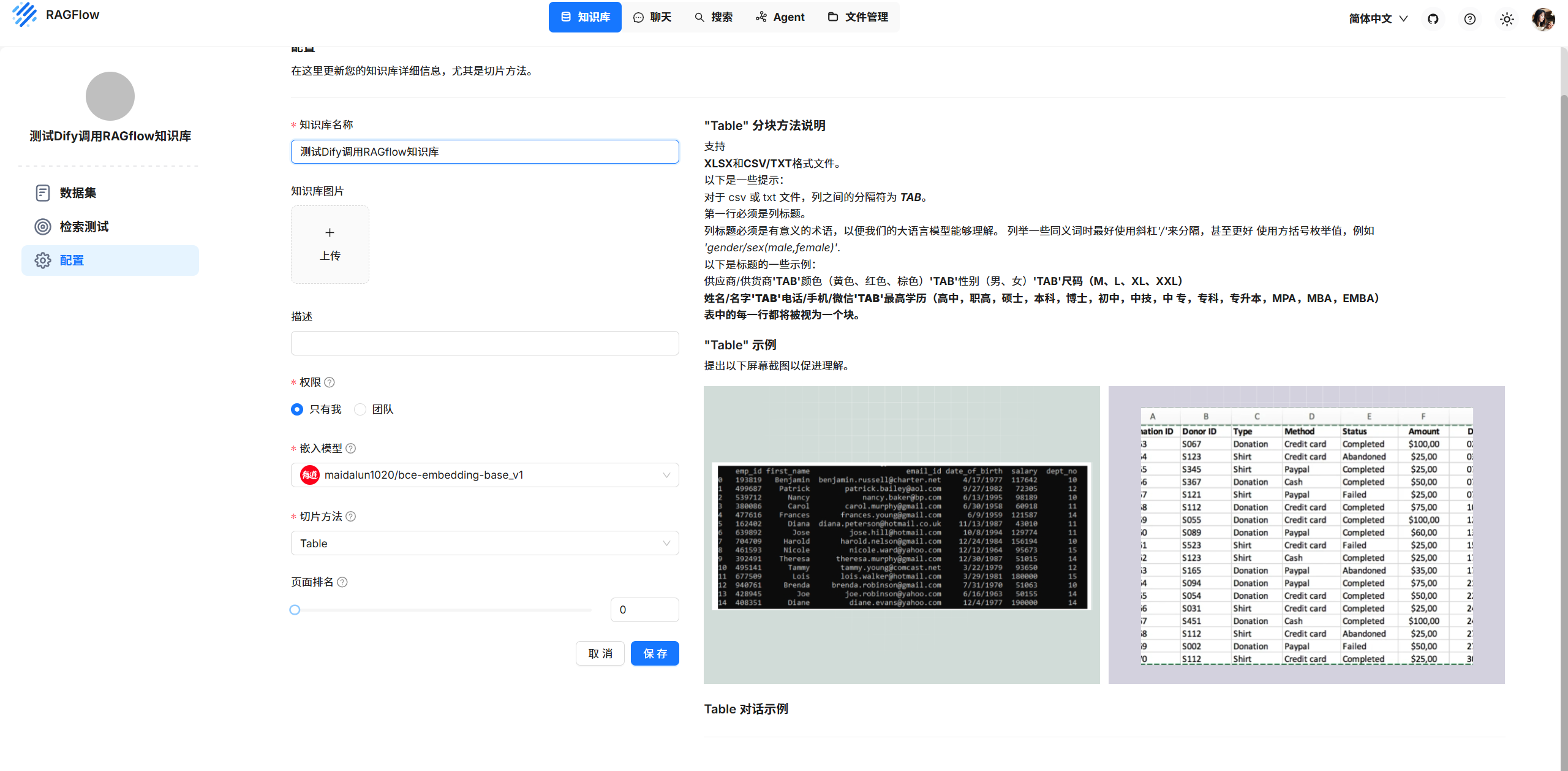The width and height of the screenshot is (1568, 771).
Task: Switch to the 聊天 tab
Action: pos(652,17)
